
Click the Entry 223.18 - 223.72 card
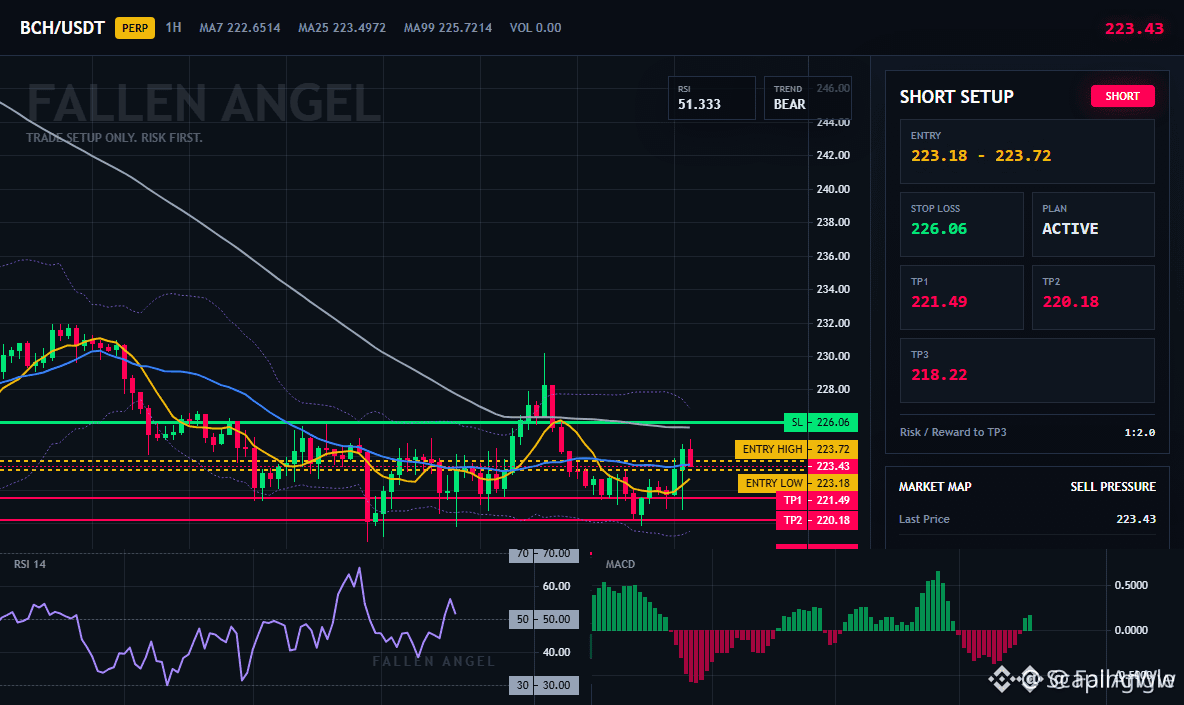pyautogui.click(x=1027, y=151)
